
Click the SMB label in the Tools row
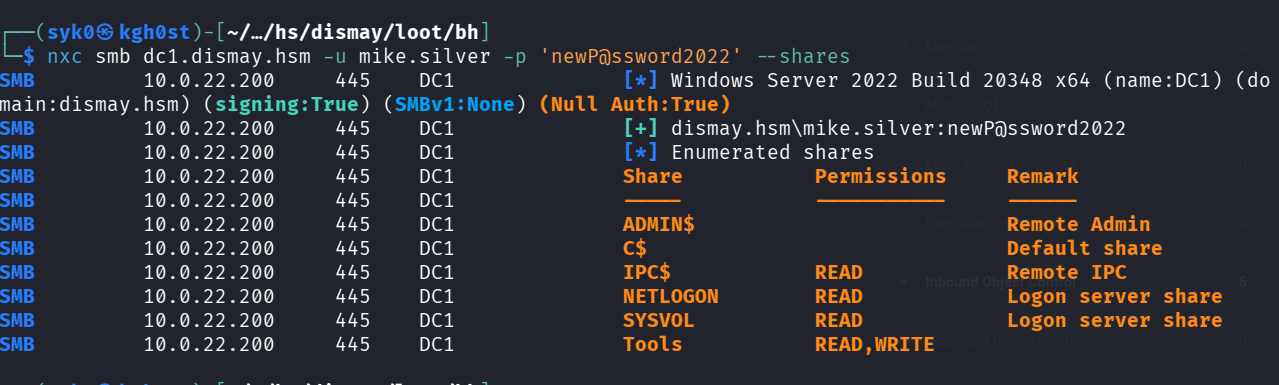18,345
